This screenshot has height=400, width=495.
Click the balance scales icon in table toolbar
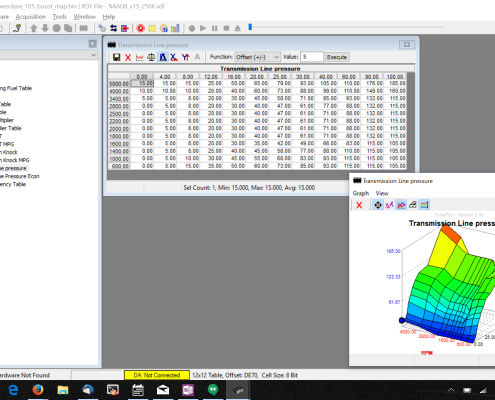pos(151,57)
